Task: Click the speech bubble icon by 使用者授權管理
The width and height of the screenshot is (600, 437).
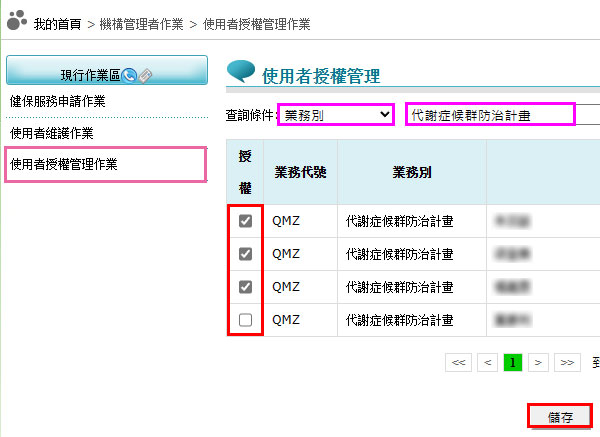Action: point(241,72)
